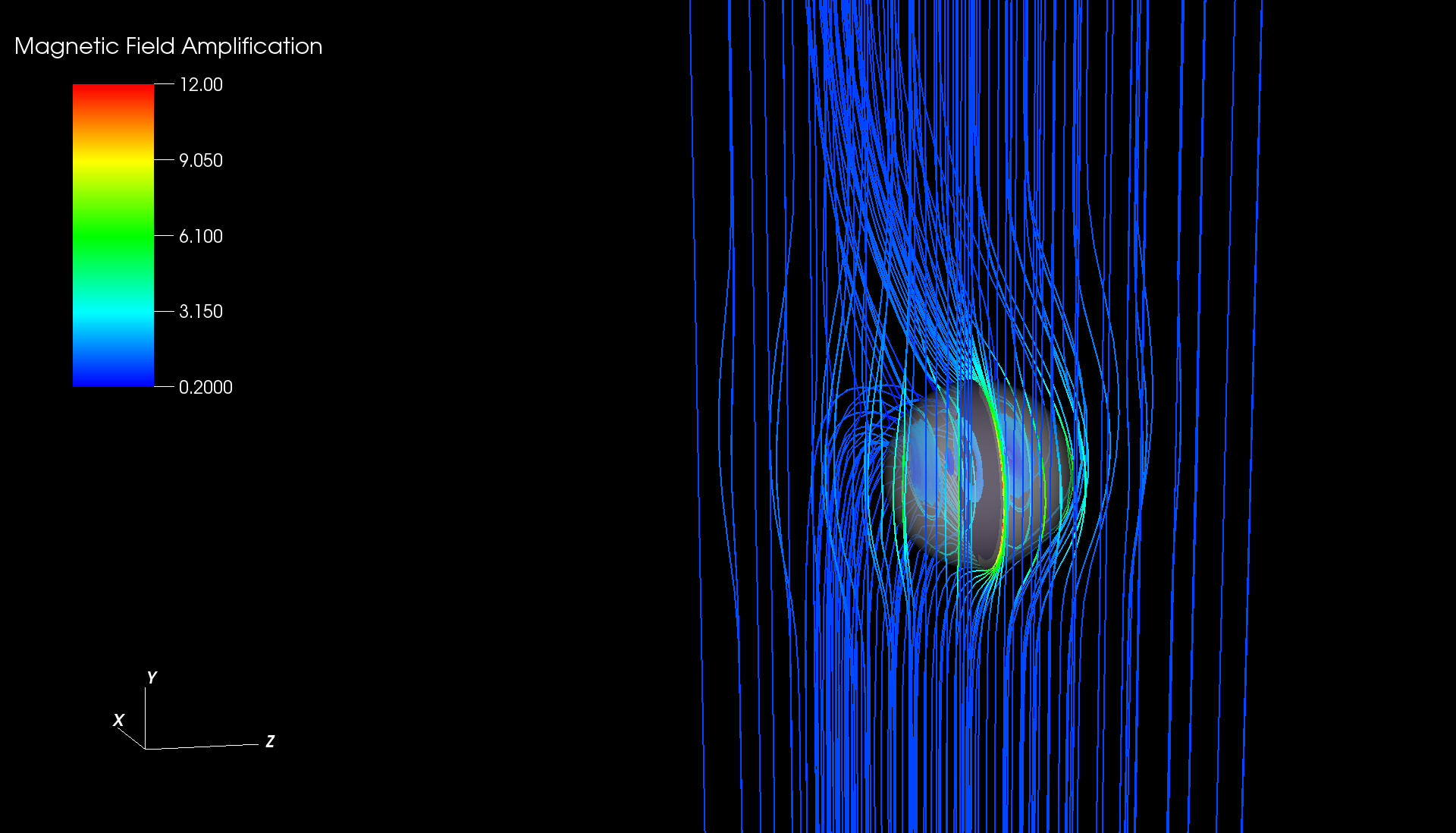The image size is (1456, 833).
Task: Click the Magnetic Field Amplification legend title
Action: coord(168,46)
